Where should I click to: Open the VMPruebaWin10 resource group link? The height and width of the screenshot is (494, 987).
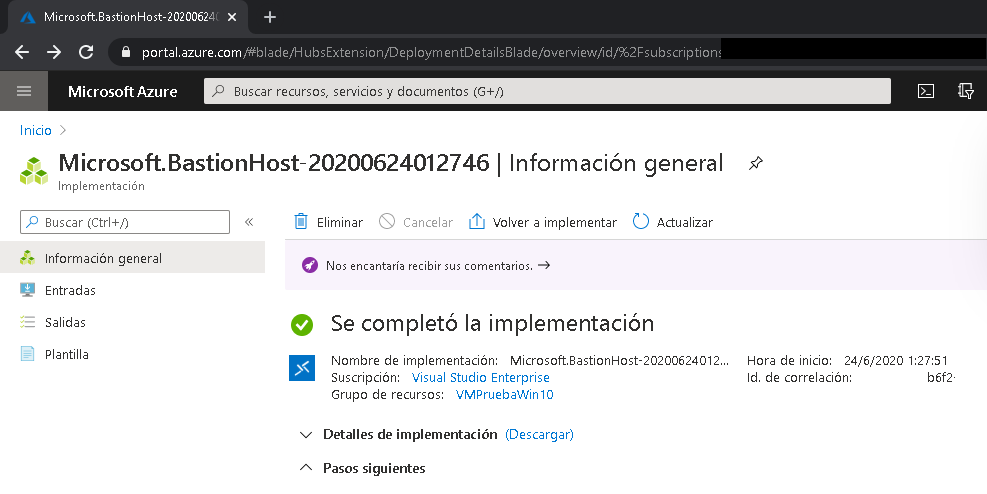(504, 395)
